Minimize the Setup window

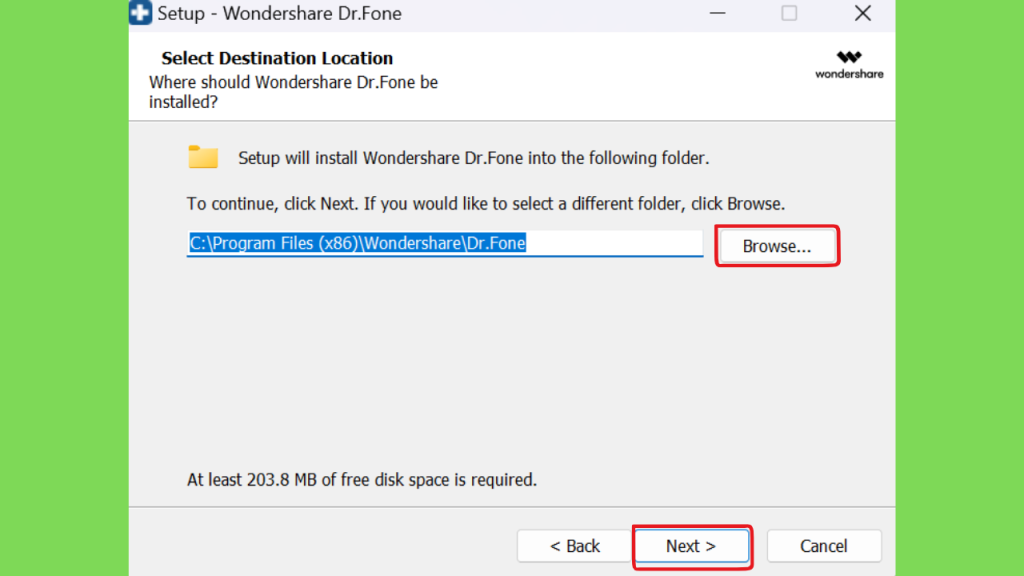[717, 13]
